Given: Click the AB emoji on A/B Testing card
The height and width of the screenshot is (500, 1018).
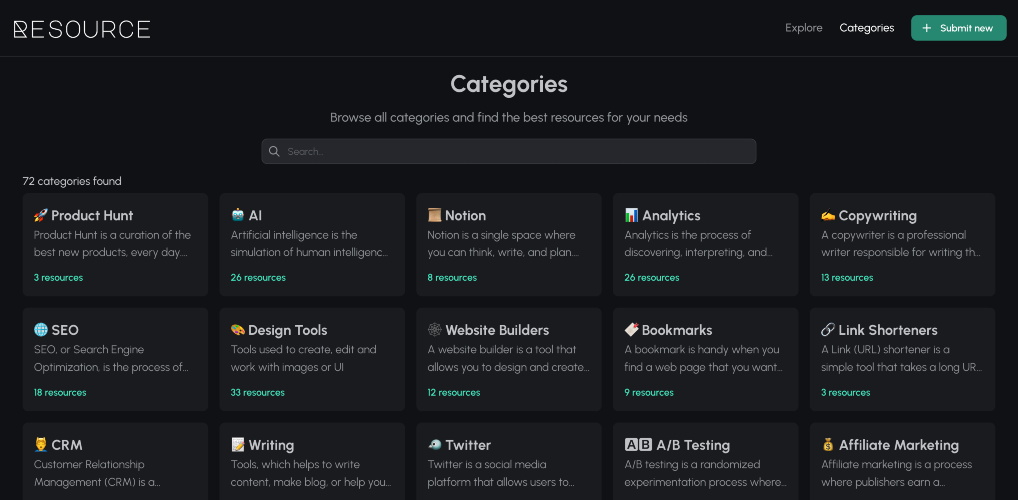Looking at the screenshot, I should tap(638, 445).
